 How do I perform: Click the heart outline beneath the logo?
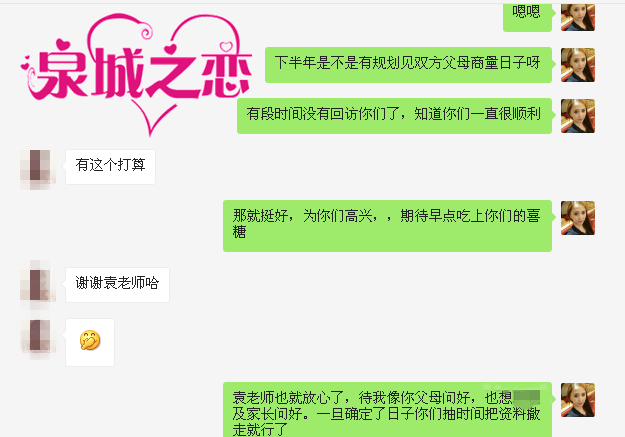153,116
